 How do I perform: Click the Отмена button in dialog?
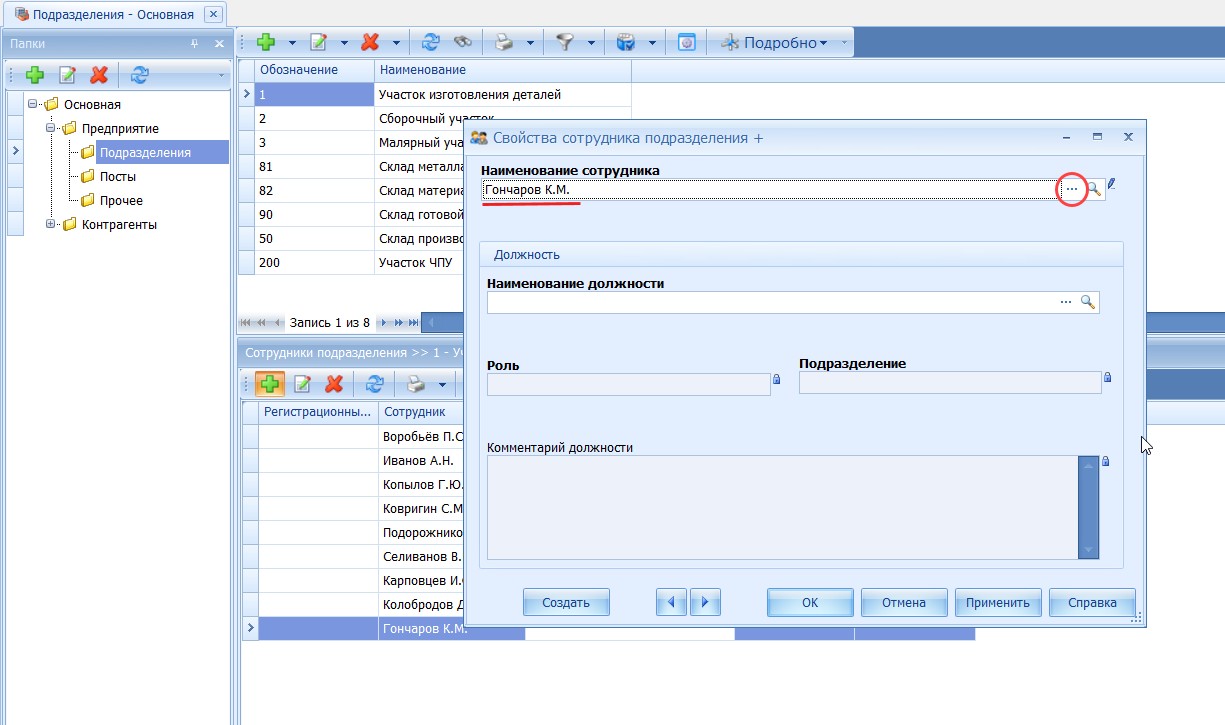(903, 603)
